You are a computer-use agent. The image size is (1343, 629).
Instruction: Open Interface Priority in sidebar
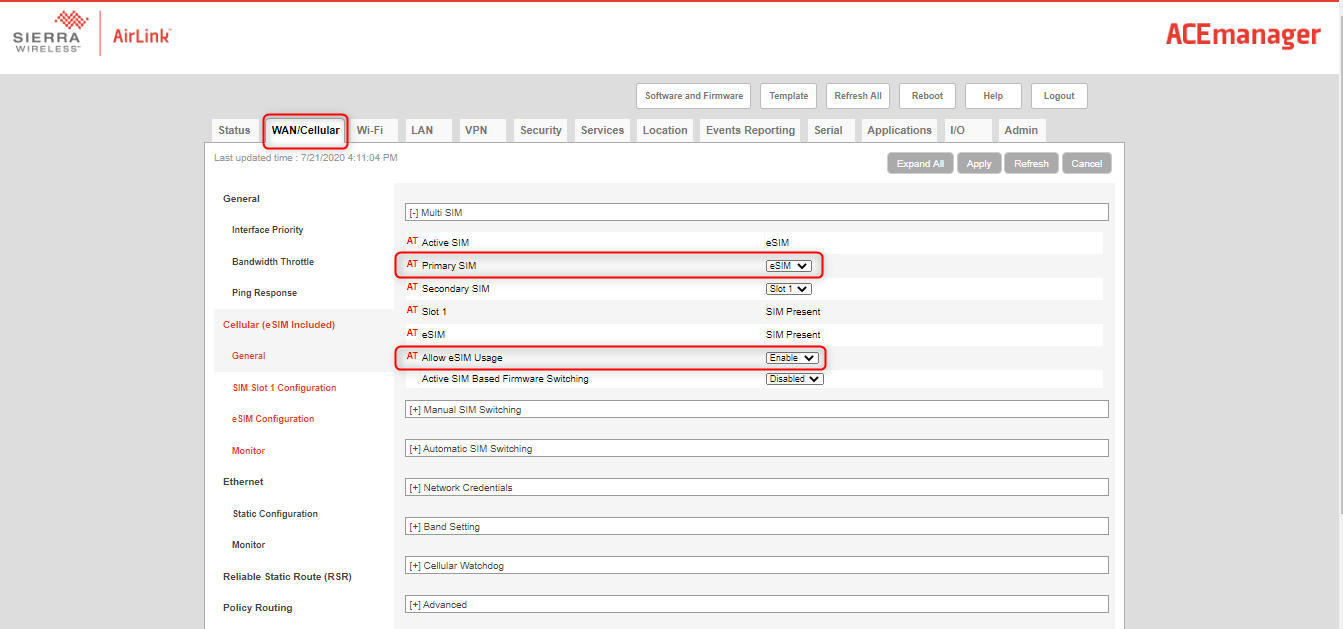coord(267,230)
